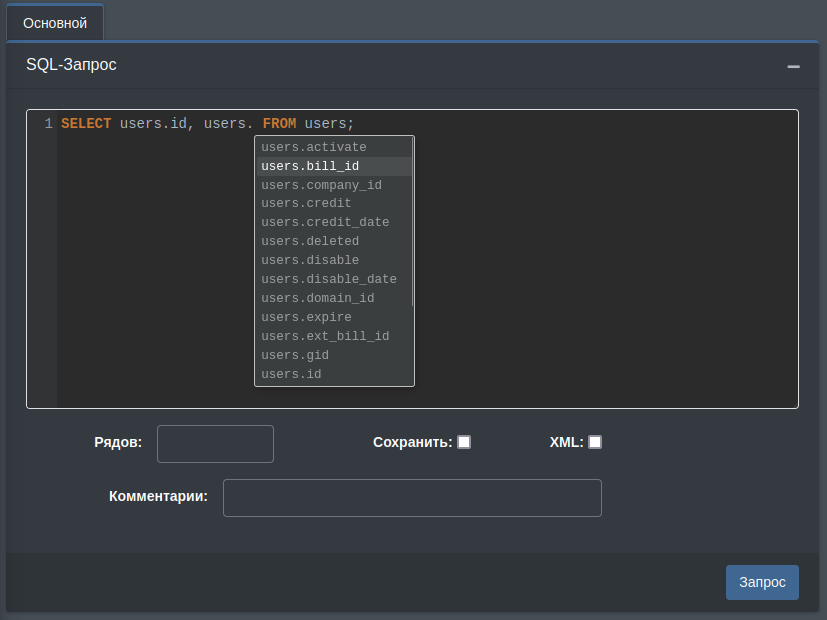Toggle the XML checkbox
This screenshot has width=827, height=620.
tap(595, 442)
